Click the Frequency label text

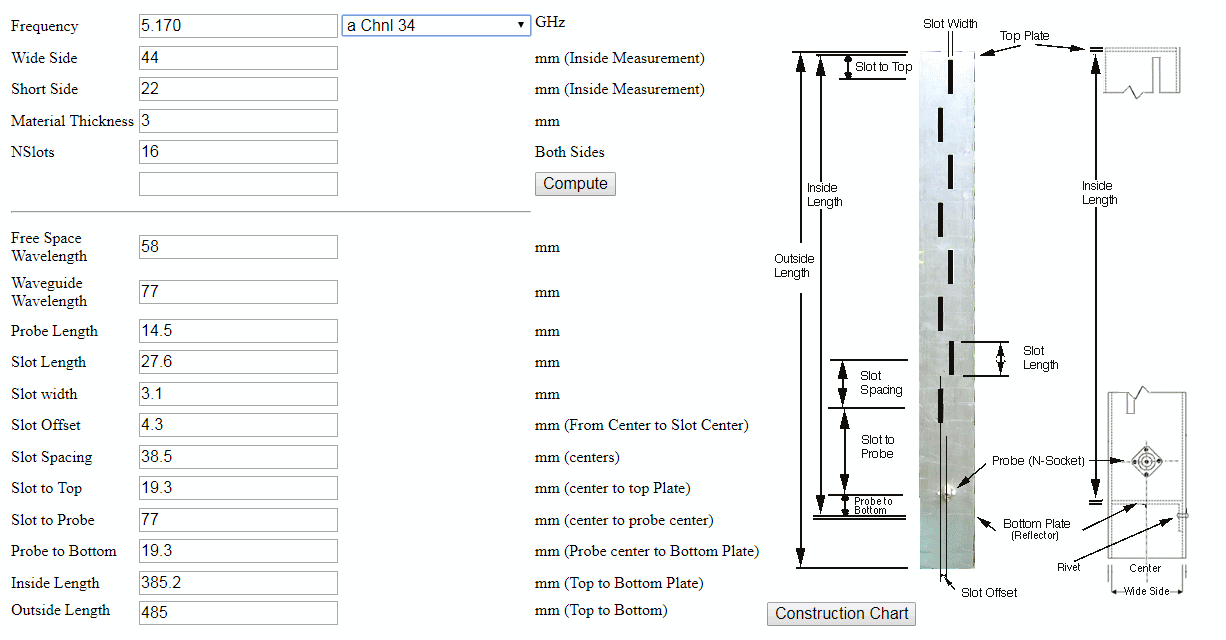(44, 26)
